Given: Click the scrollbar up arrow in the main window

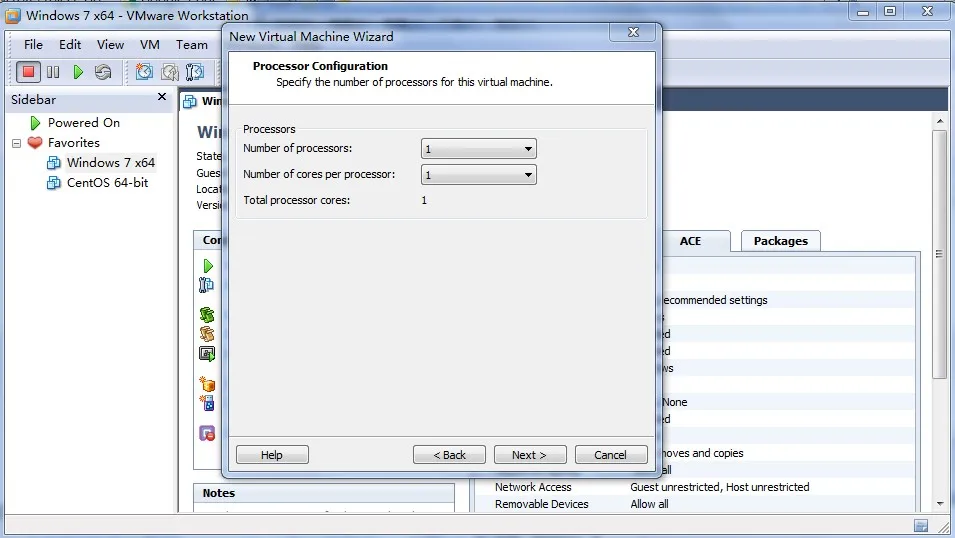Looking at the screenshot, I should coord(939,121).
